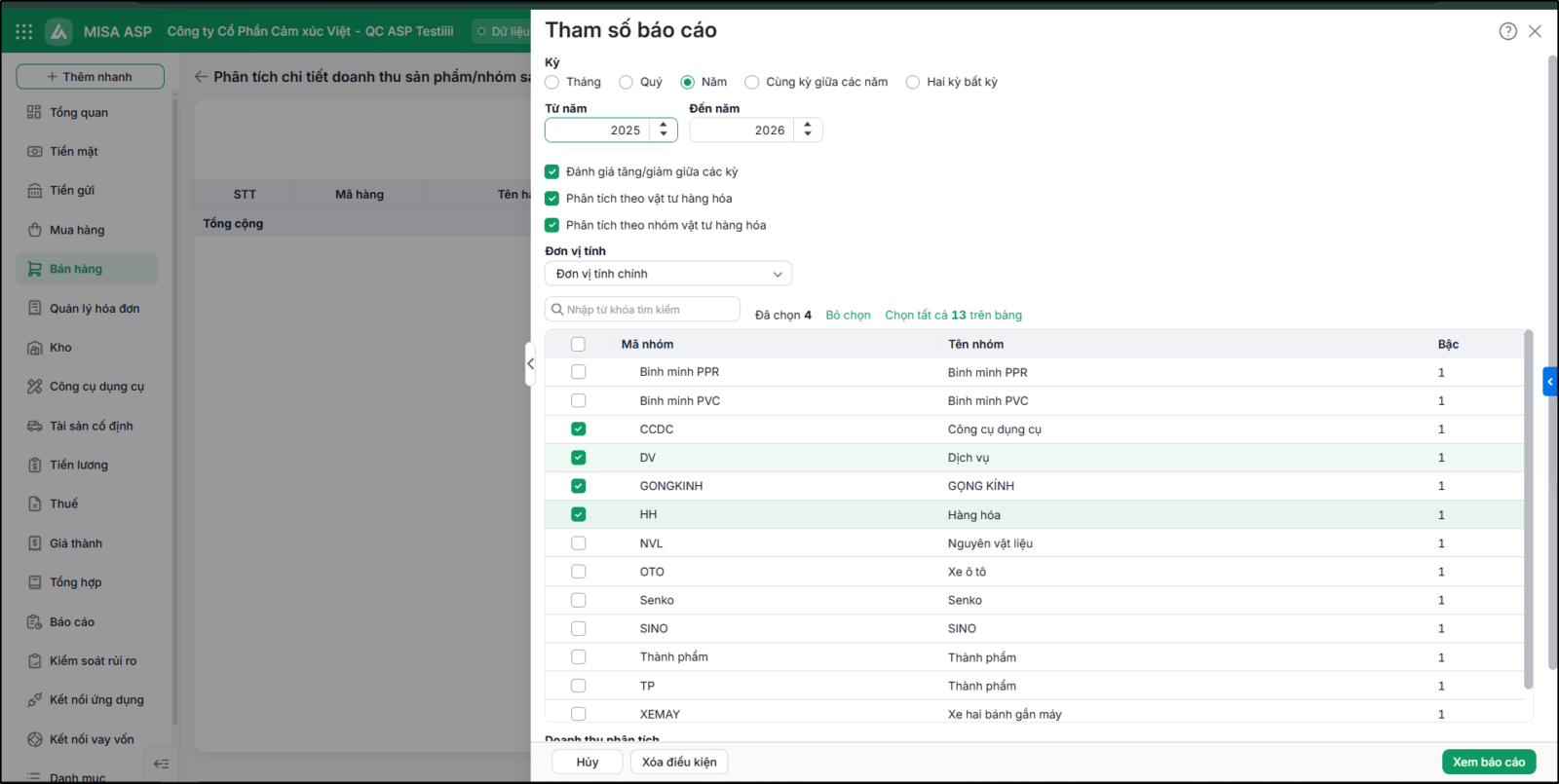Screen dimensions: 1559x784
Task: Collapse the parameters panel with left-edge chevron
Action: [530, 363]
